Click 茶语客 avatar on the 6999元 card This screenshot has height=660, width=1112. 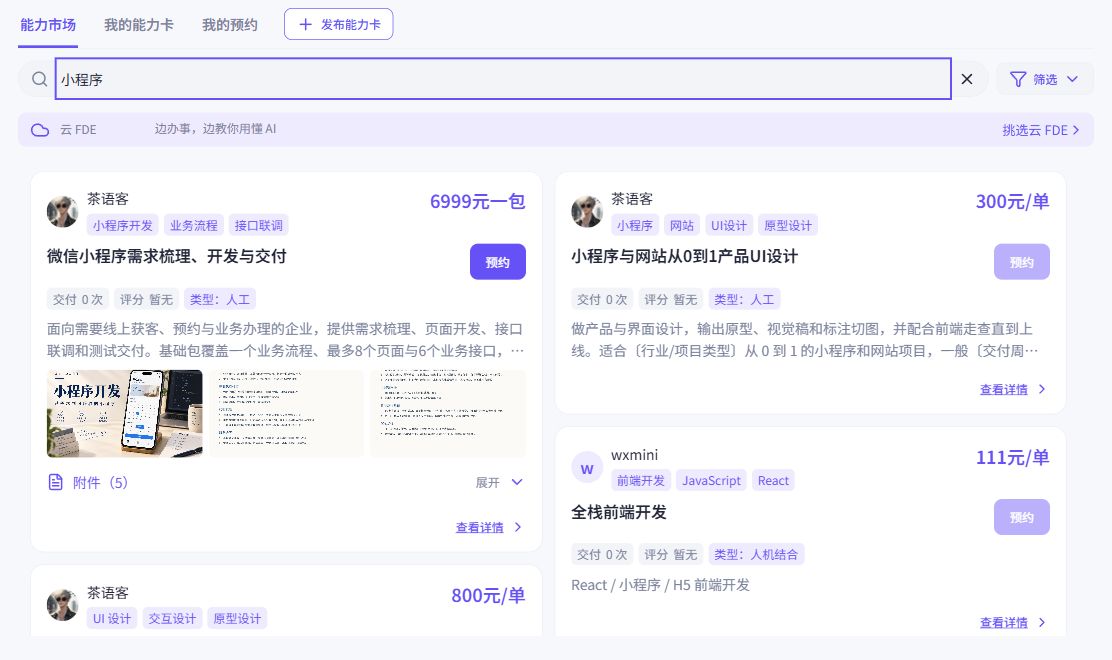62,211
